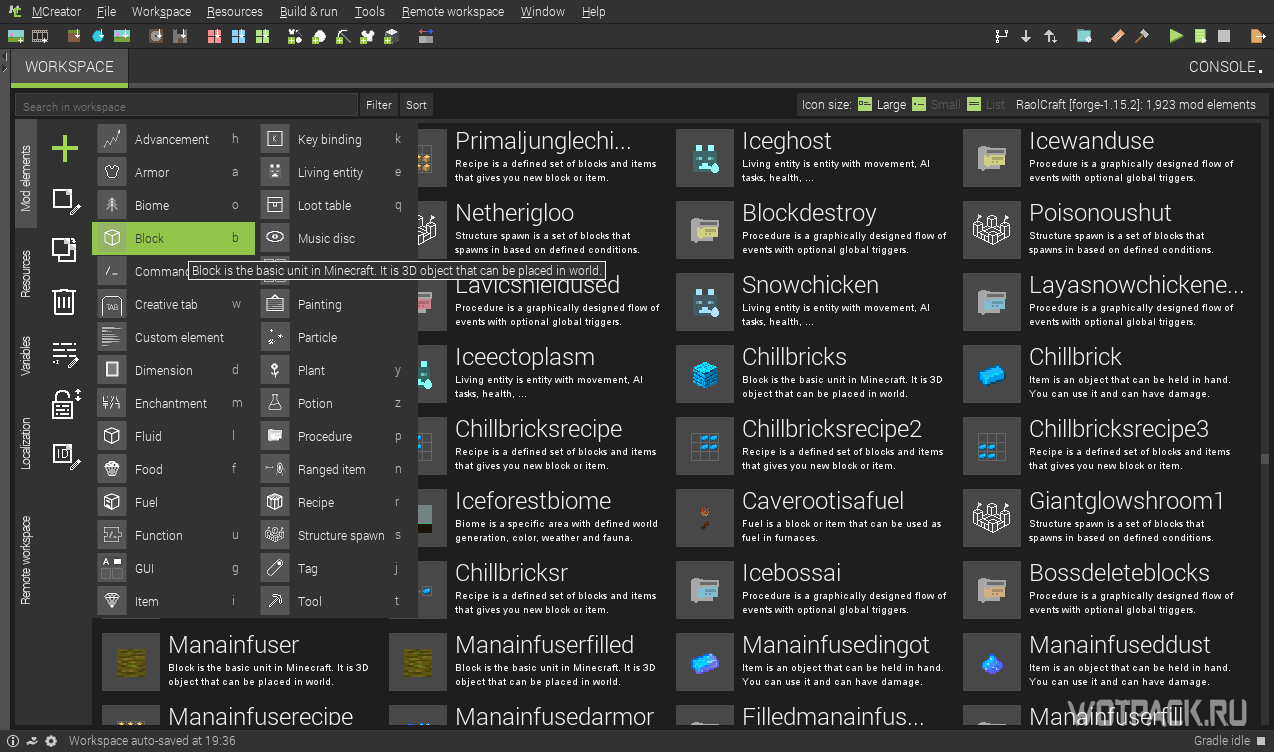Click the Search in workspace field
Screen dimensions: 1274x752
186,106
